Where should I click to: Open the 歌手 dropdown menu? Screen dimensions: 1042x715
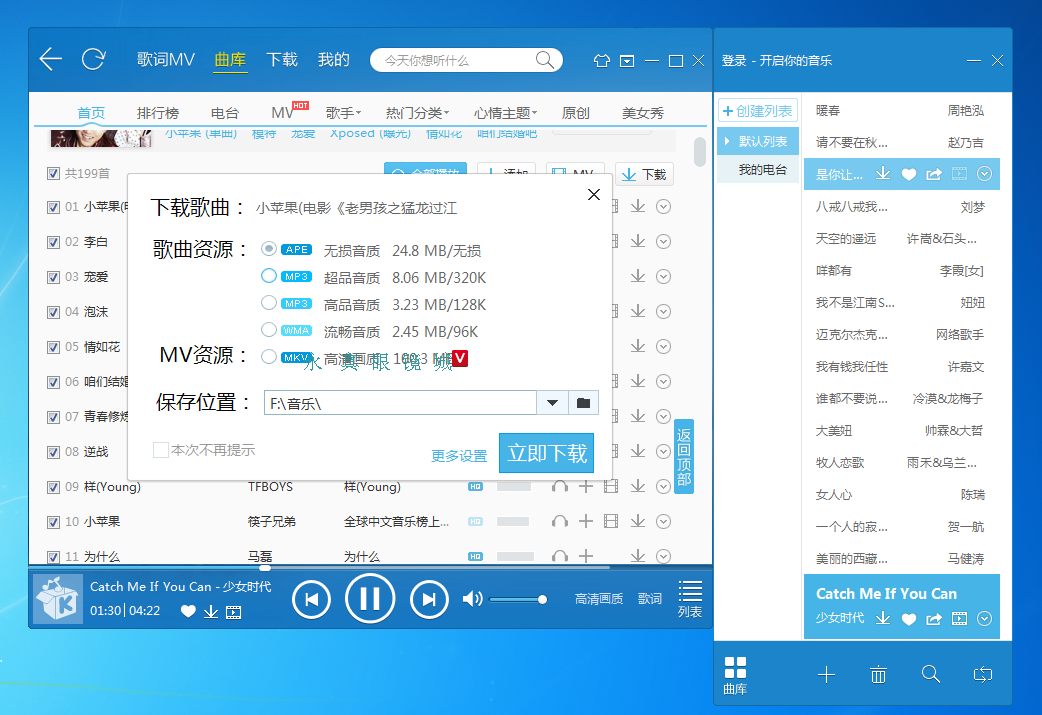point(343,112)
